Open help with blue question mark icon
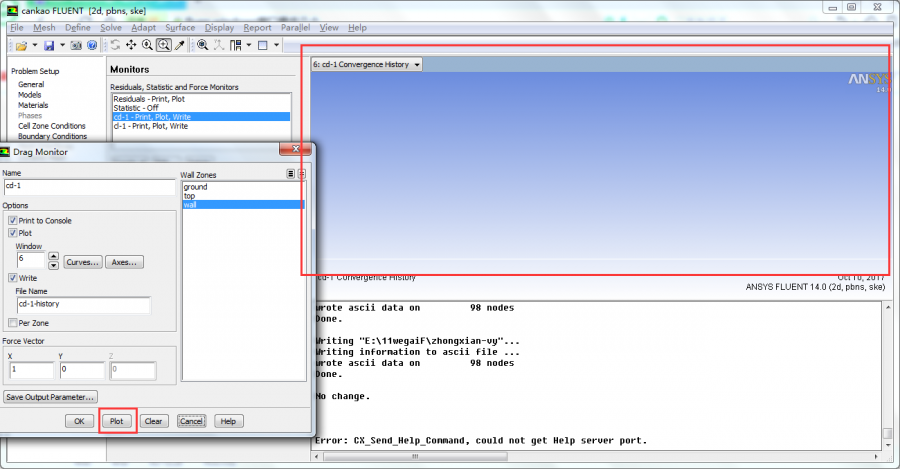The width and height of the screenshot is (900, 469). pos(92,45)
